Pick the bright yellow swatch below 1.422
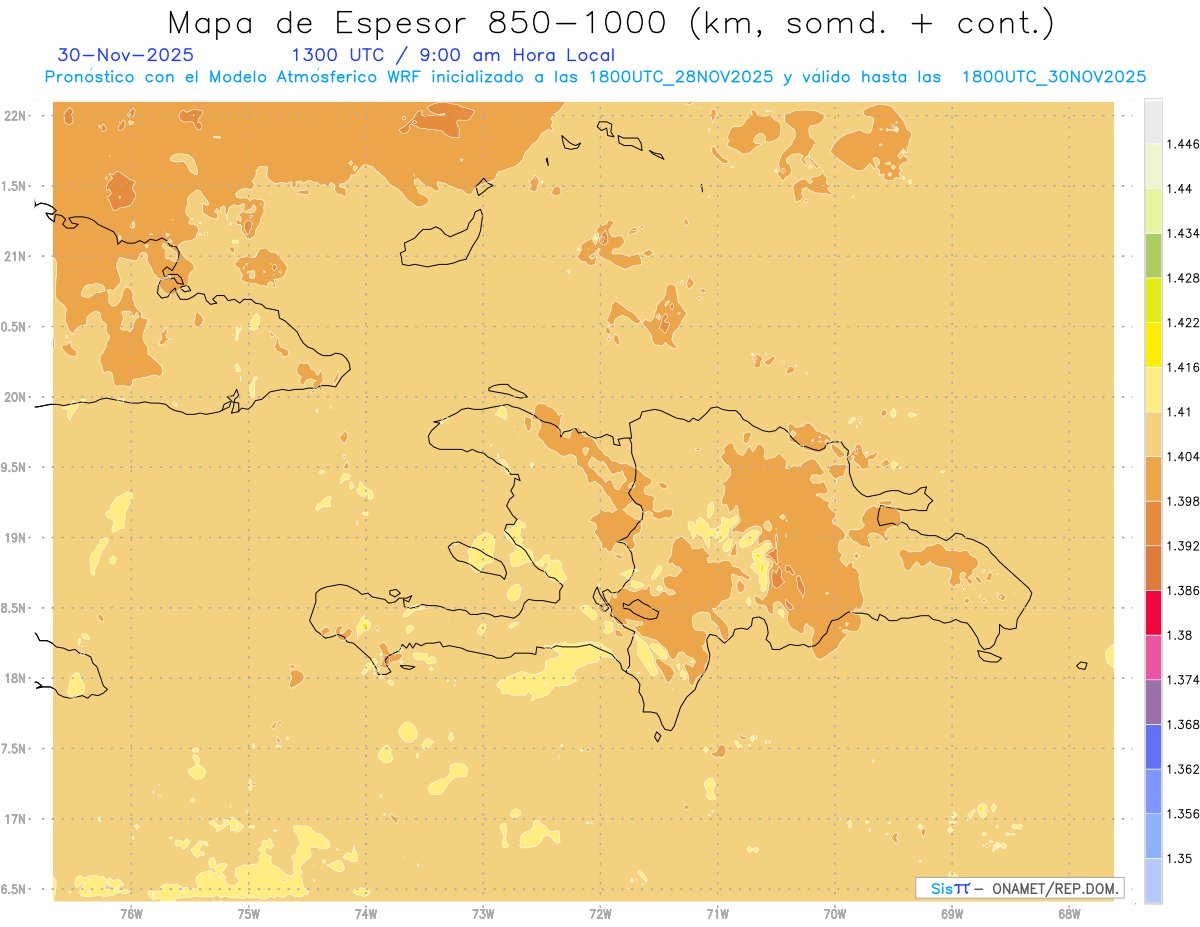 pyautogui.click(x=1153, y=345)
